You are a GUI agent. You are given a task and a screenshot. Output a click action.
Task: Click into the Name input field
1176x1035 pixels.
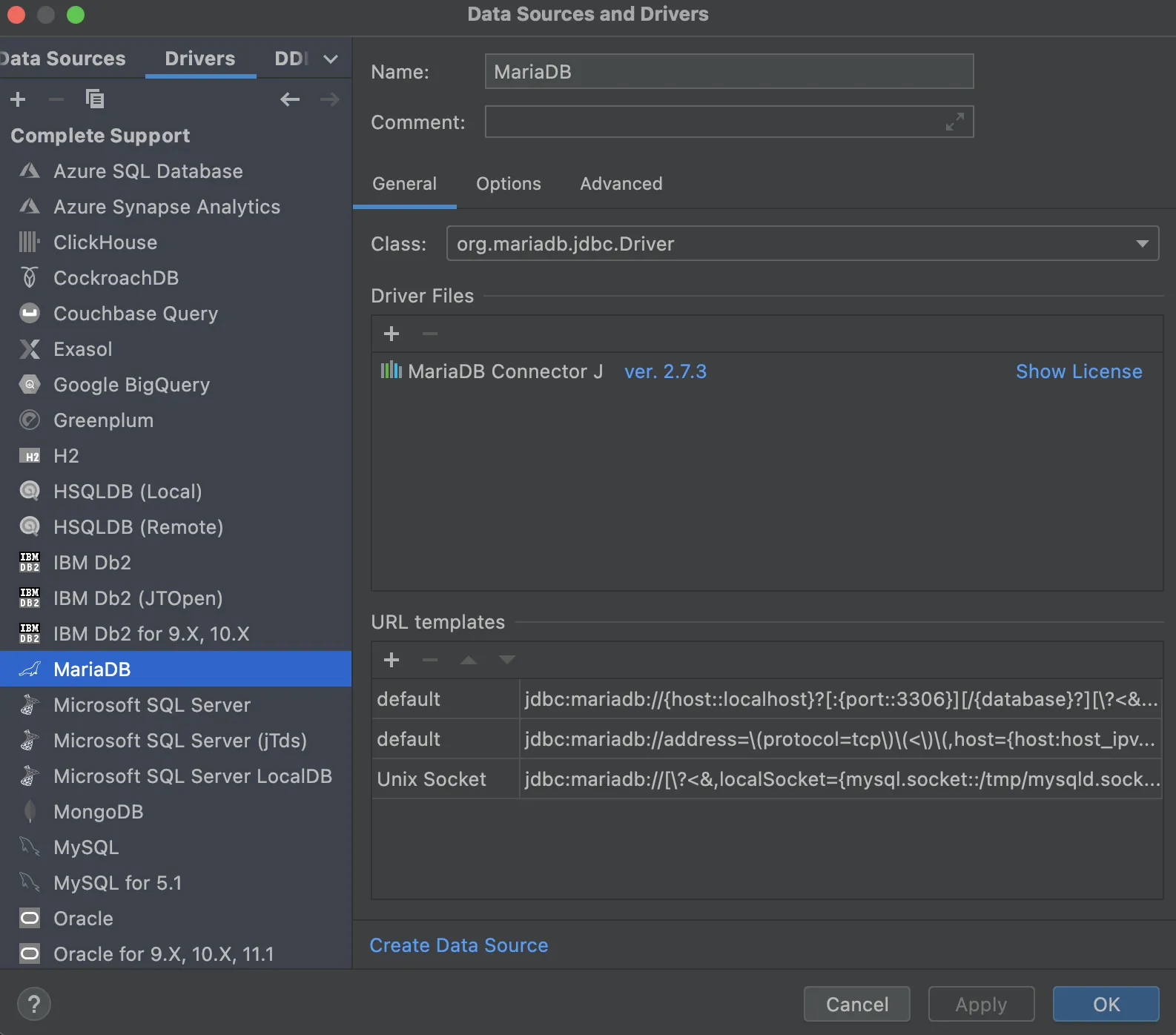point(729,72)
